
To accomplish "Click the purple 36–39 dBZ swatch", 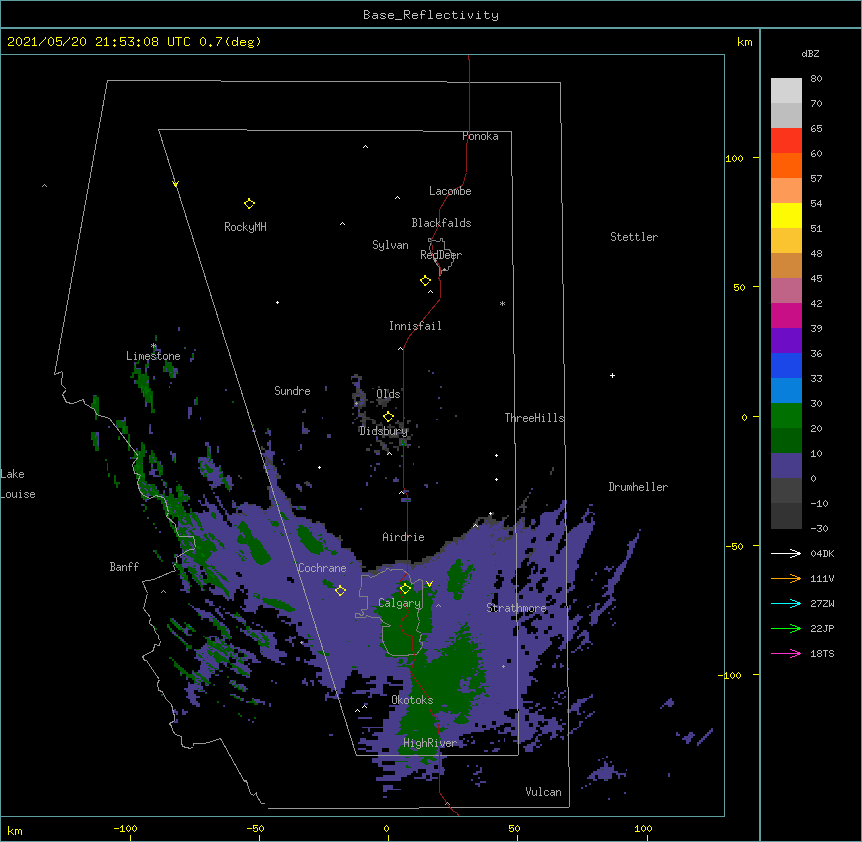I will (786, 341).
